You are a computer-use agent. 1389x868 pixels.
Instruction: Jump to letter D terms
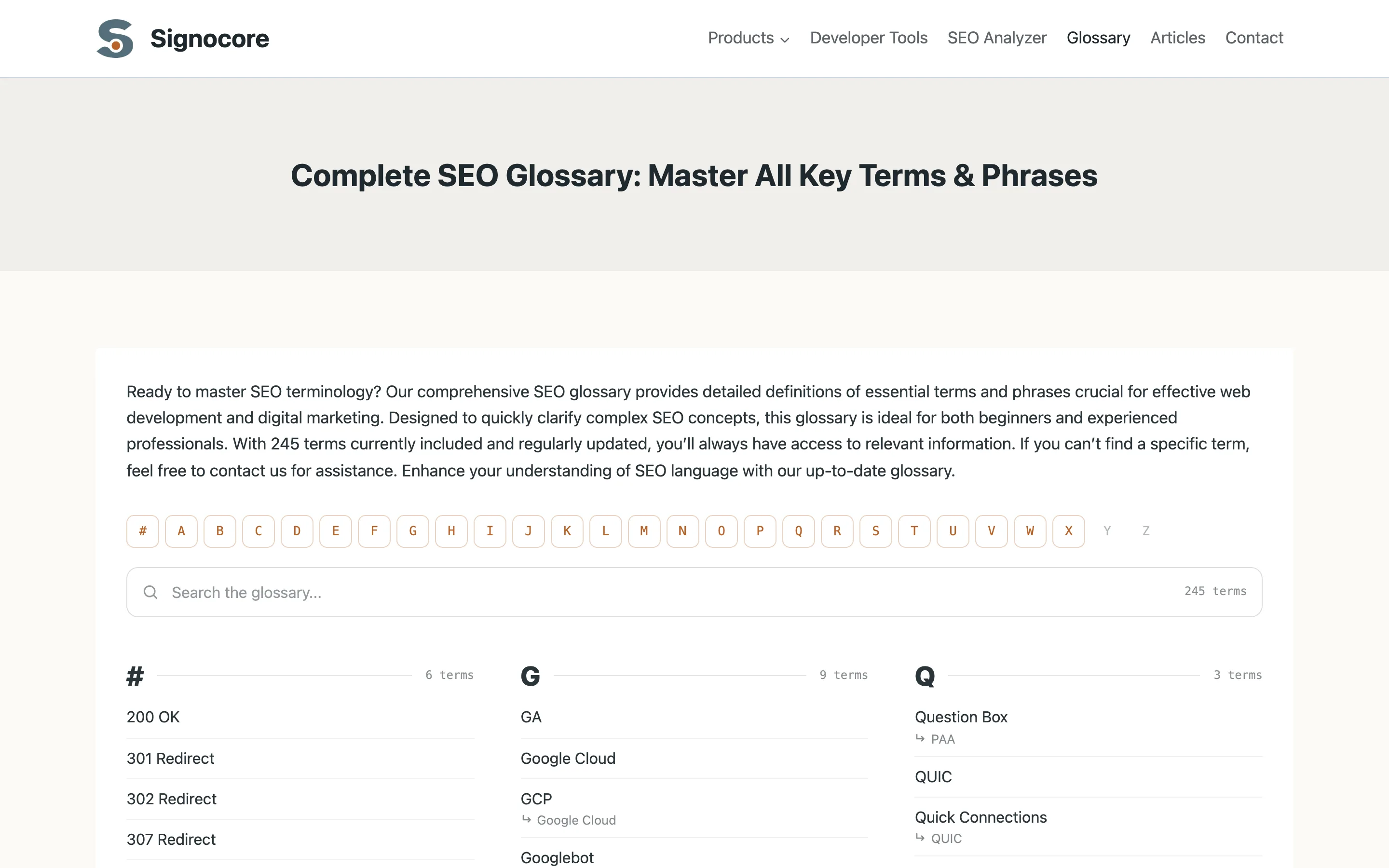coord(297,531)
